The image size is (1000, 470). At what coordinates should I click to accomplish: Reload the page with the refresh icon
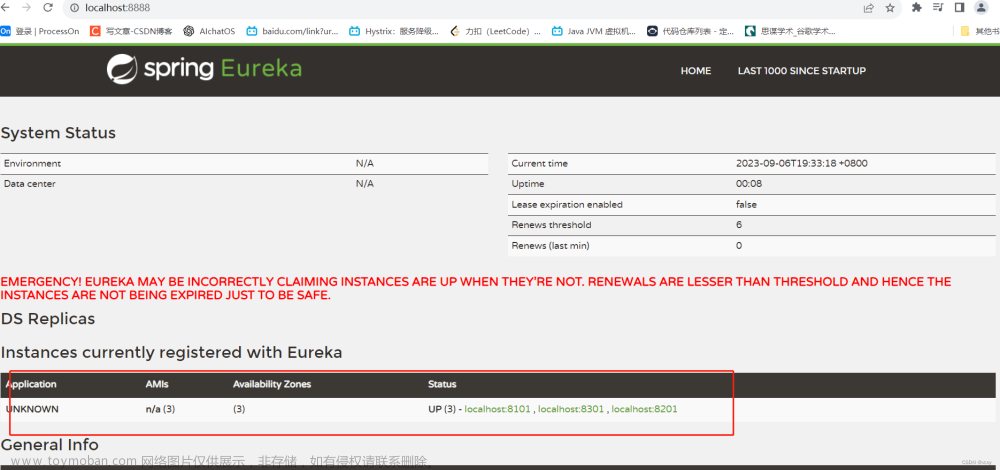[x=48, y=8]
